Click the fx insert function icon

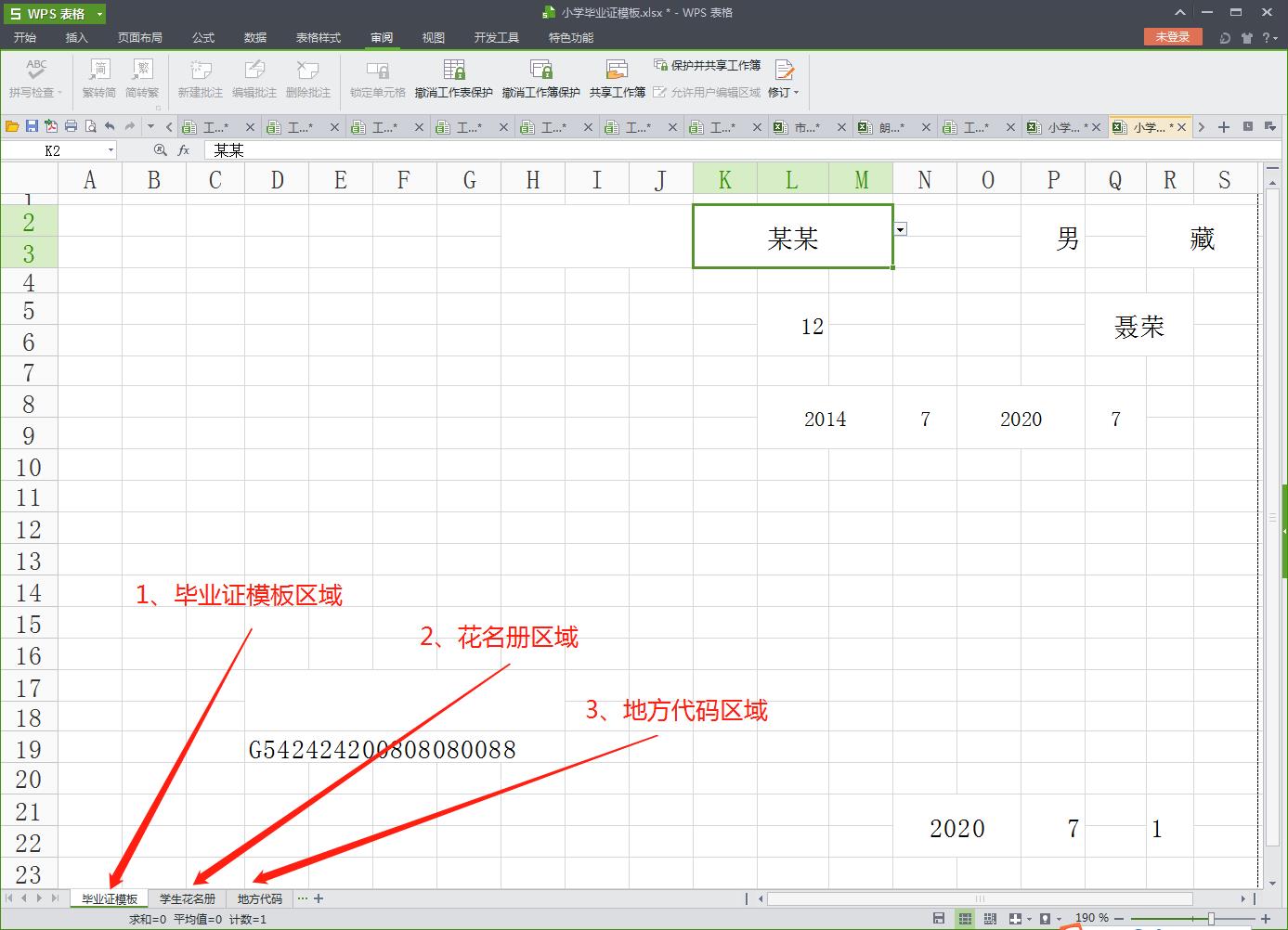(184, 150)
